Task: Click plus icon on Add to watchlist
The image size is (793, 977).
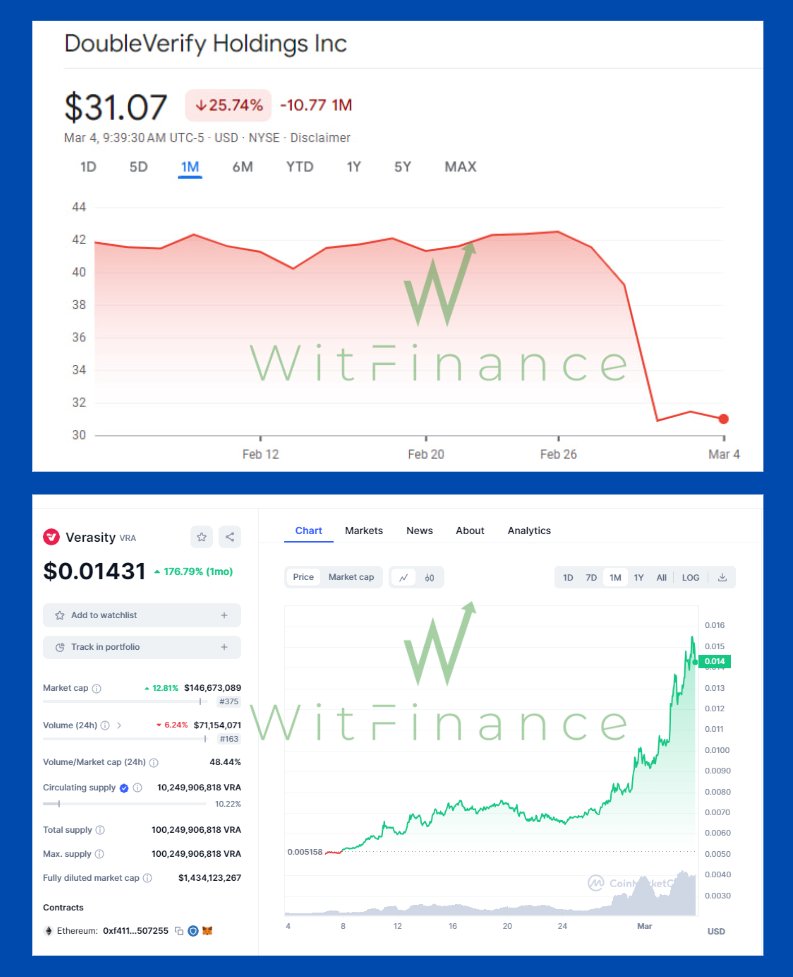Action: [224, 615]
